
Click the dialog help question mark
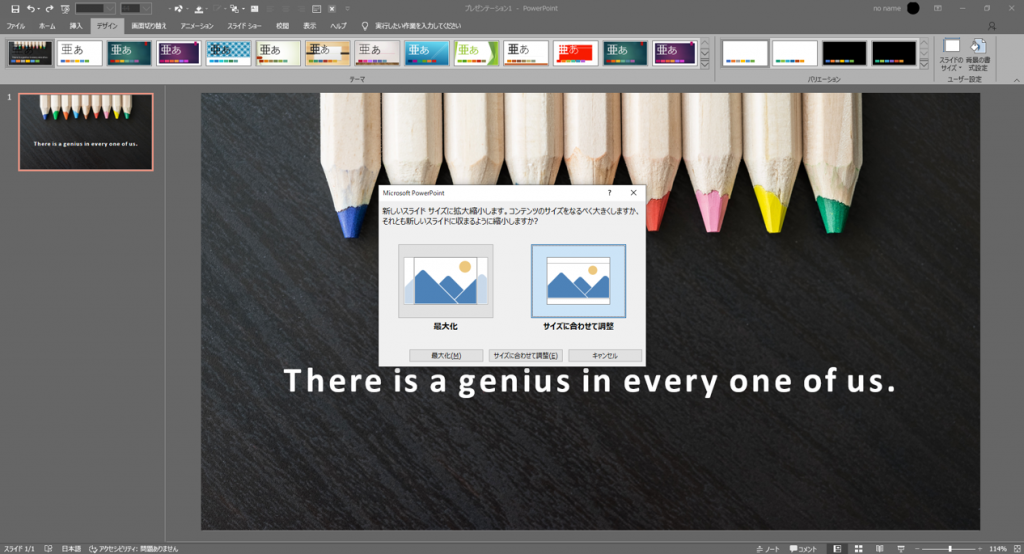(x=610, y=192)
